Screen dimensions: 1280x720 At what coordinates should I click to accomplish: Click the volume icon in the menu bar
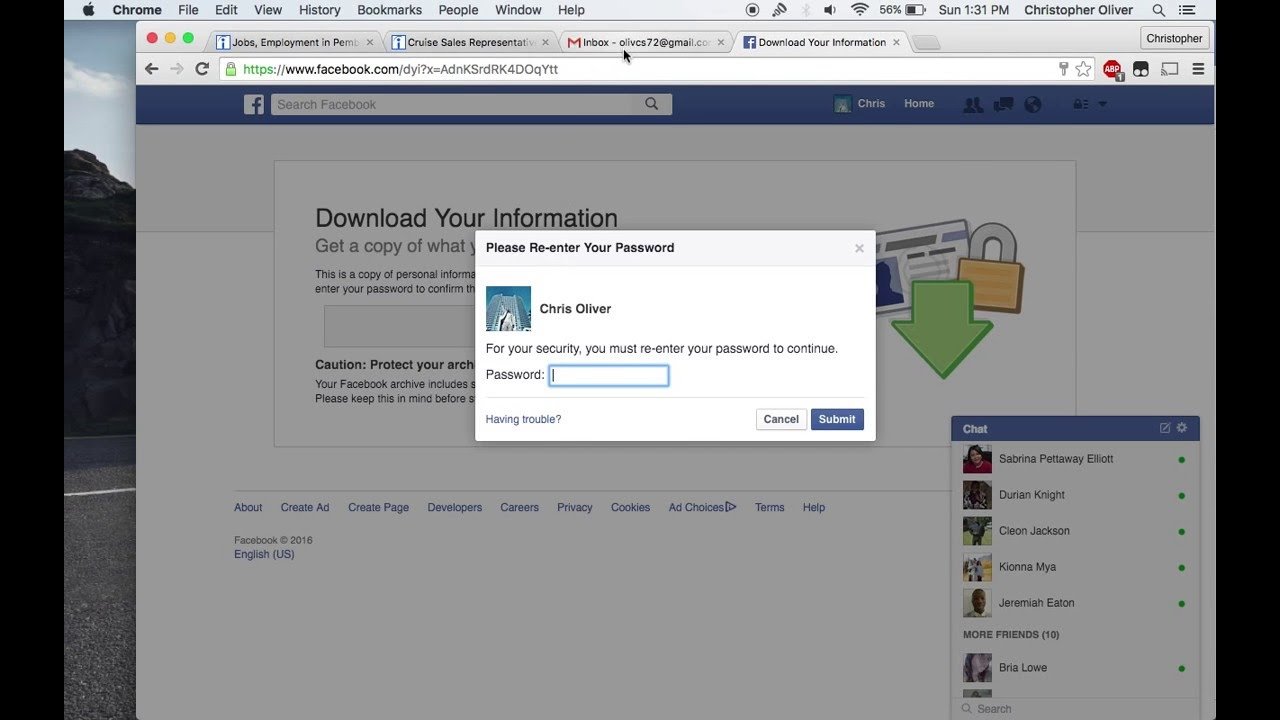(x=830, y=10)
